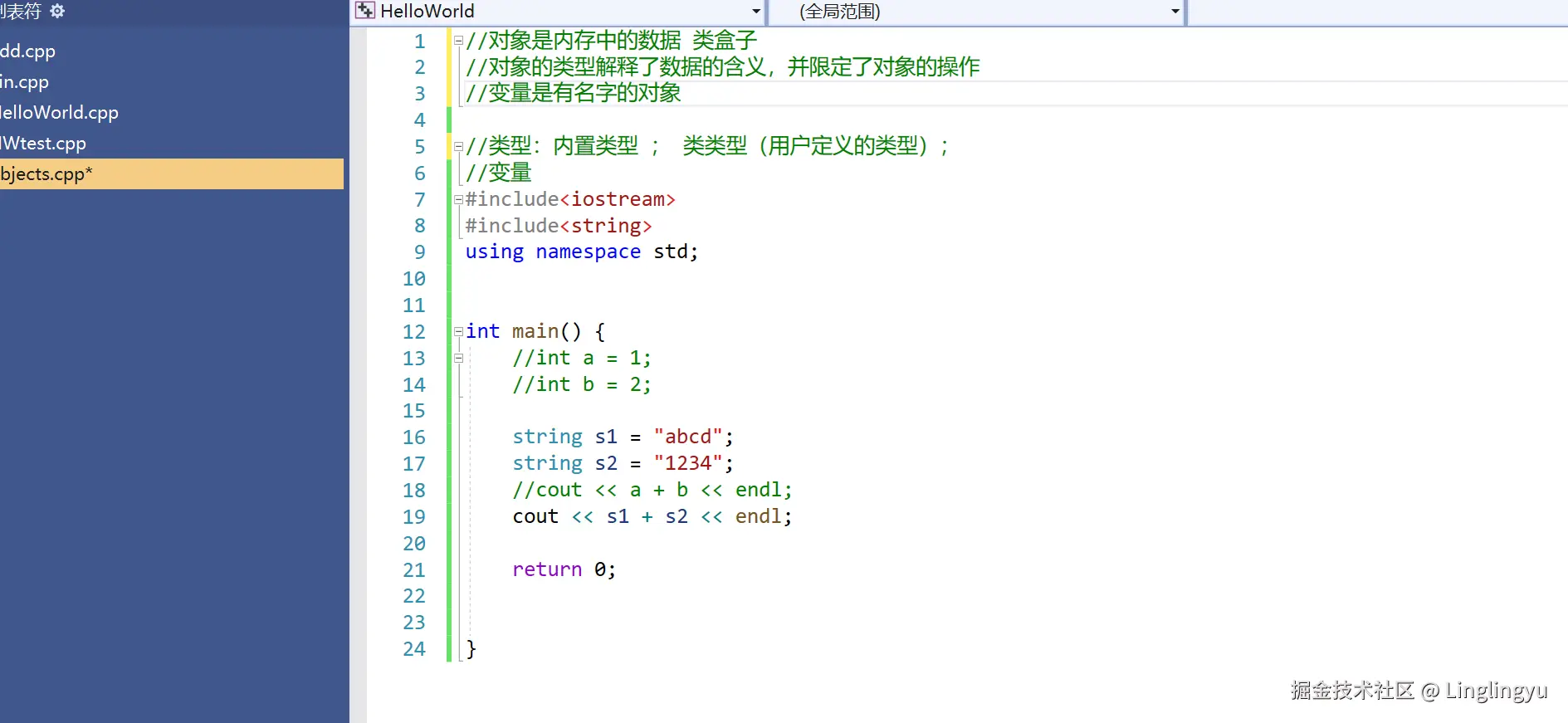Click the '//变量' comment on line 6
This screenshot has width=1568, height=723.
pyautogui.click(x=498, y=173)
